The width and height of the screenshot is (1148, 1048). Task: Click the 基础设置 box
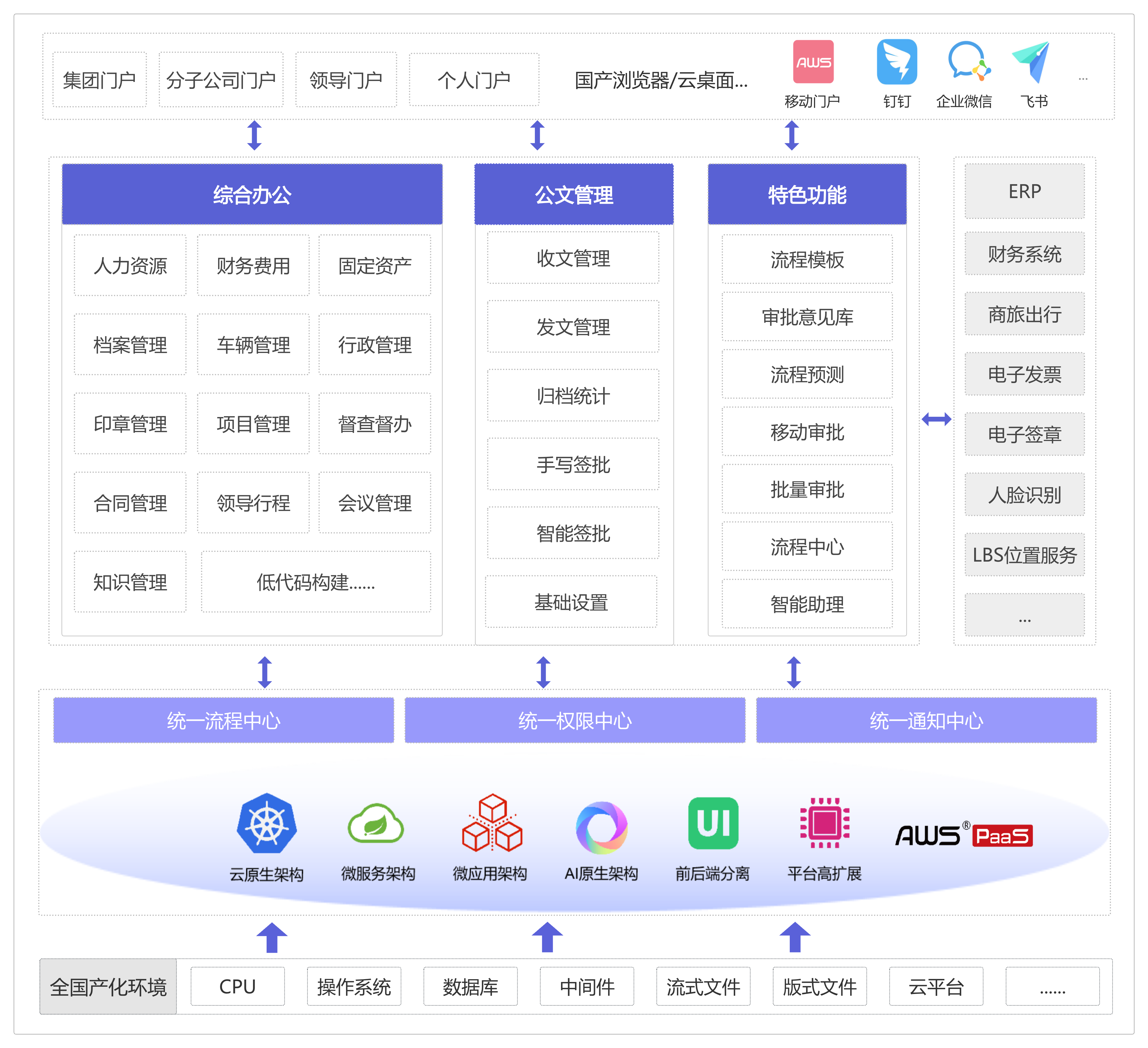click(x=571, y=602)
